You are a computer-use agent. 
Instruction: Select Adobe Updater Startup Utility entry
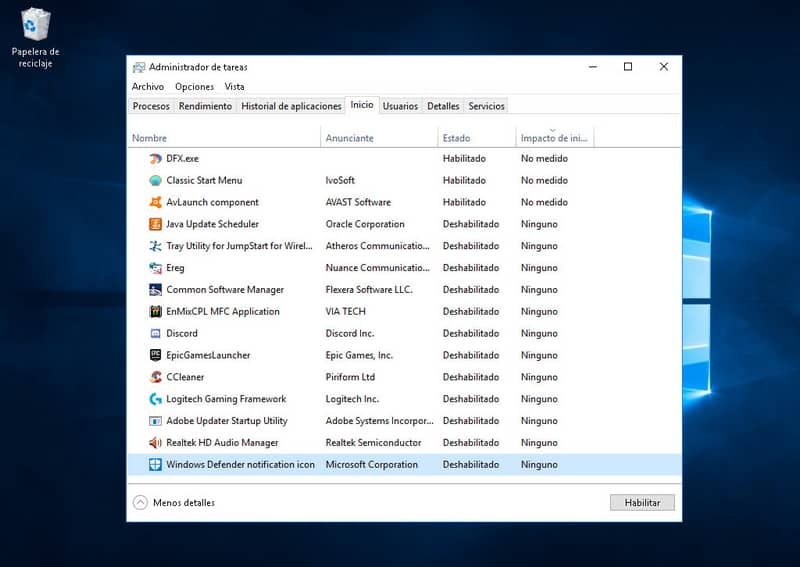pos(227,421)
